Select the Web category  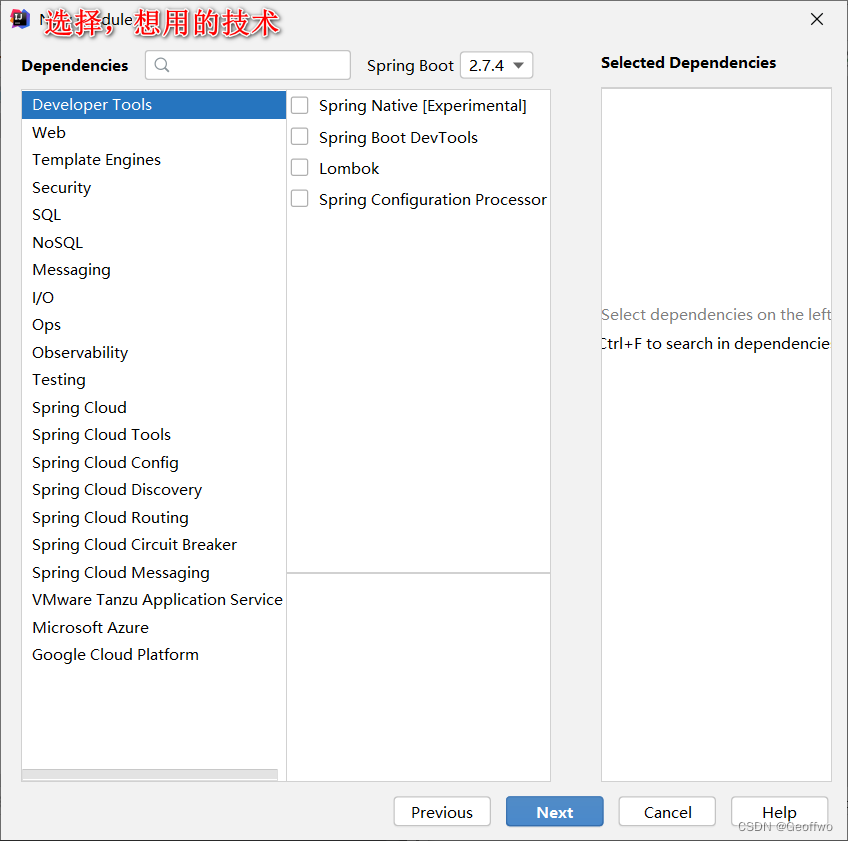(154, 133)
